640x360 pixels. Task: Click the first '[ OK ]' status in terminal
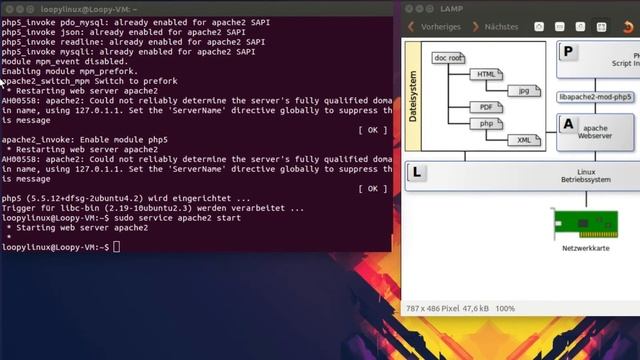tap(373, 130)
